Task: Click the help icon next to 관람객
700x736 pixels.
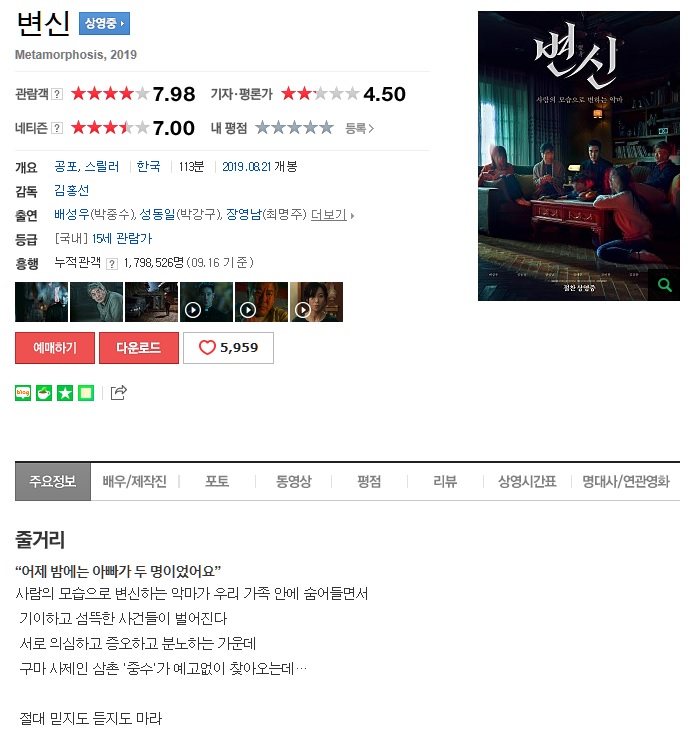Action: pos(57,94)
